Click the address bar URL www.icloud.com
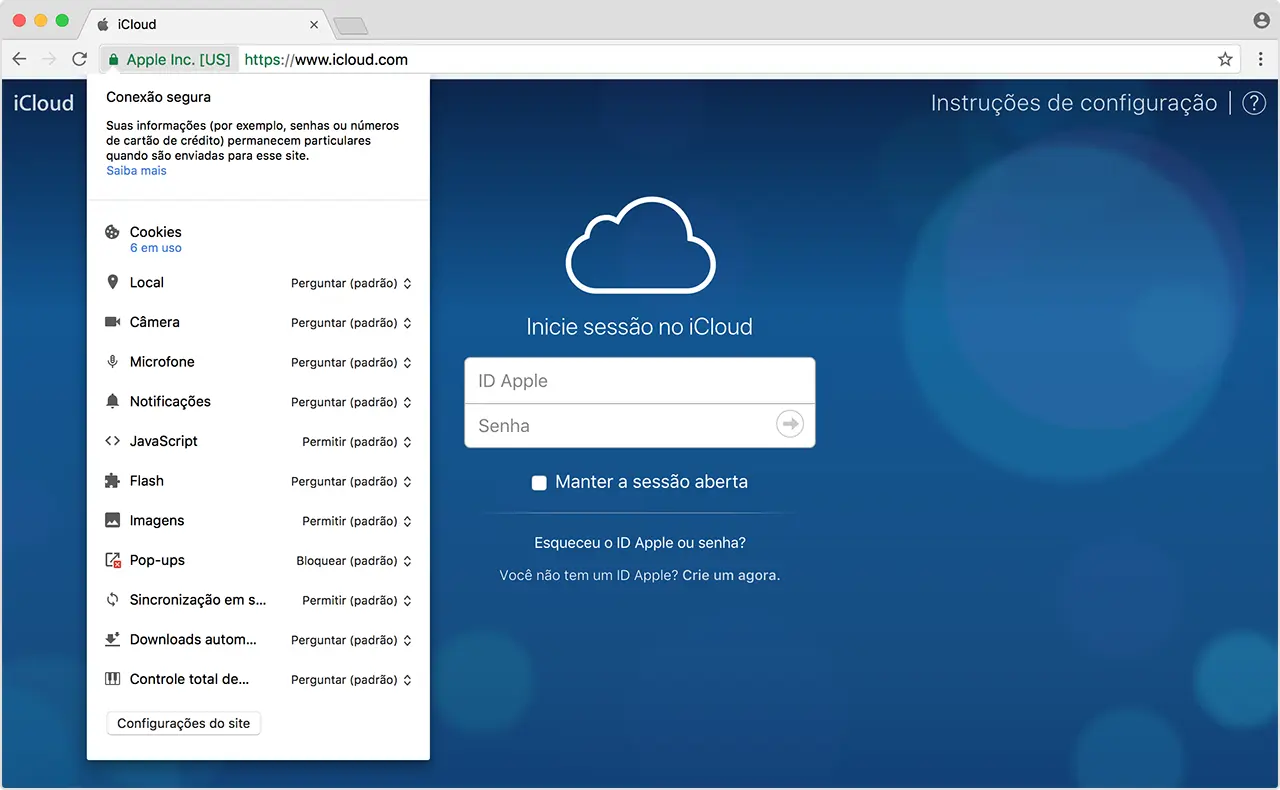 (x=326, y=60)
